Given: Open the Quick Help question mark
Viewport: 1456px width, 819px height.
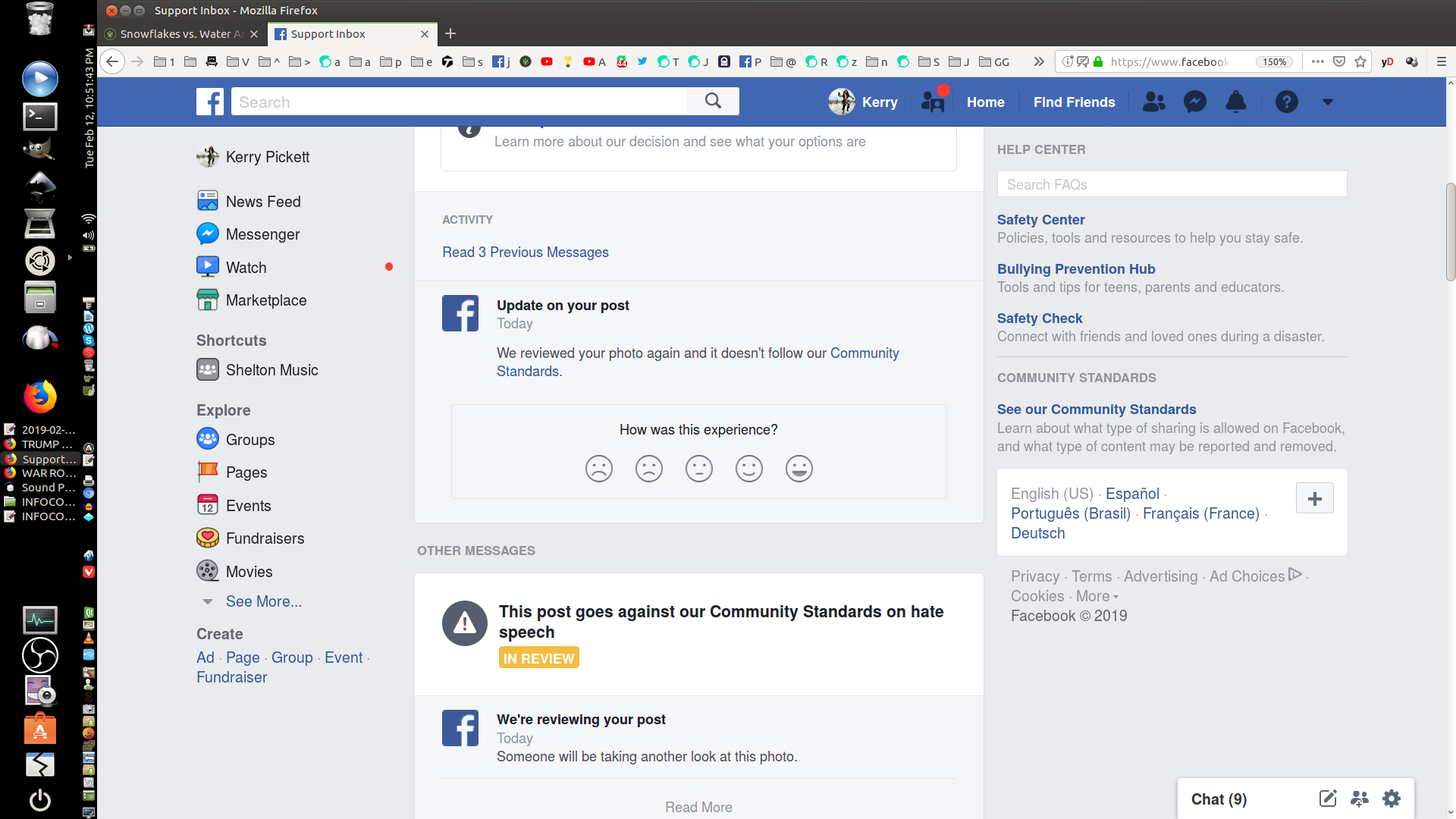Looking at the screenshot, I should [x=1286, y=102].
